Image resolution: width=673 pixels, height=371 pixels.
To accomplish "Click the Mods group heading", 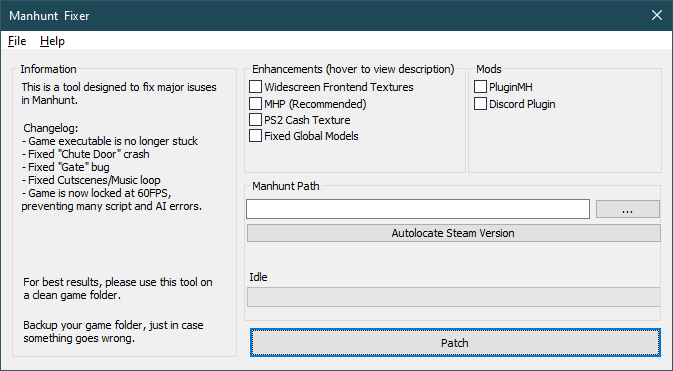I will tap(488, 69).
